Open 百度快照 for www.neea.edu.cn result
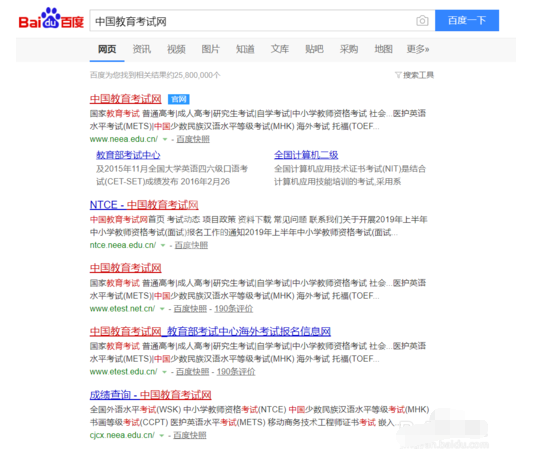557x449 pixels. tap(193, 139)
